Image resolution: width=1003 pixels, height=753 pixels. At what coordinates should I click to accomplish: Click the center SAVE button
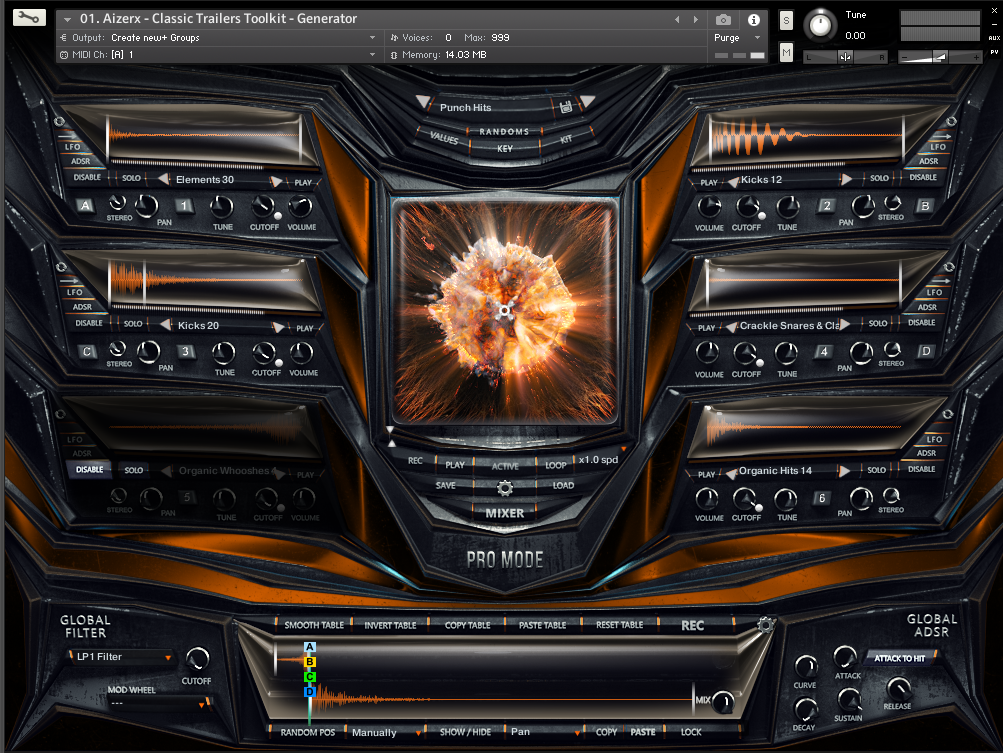click(446, 486)
